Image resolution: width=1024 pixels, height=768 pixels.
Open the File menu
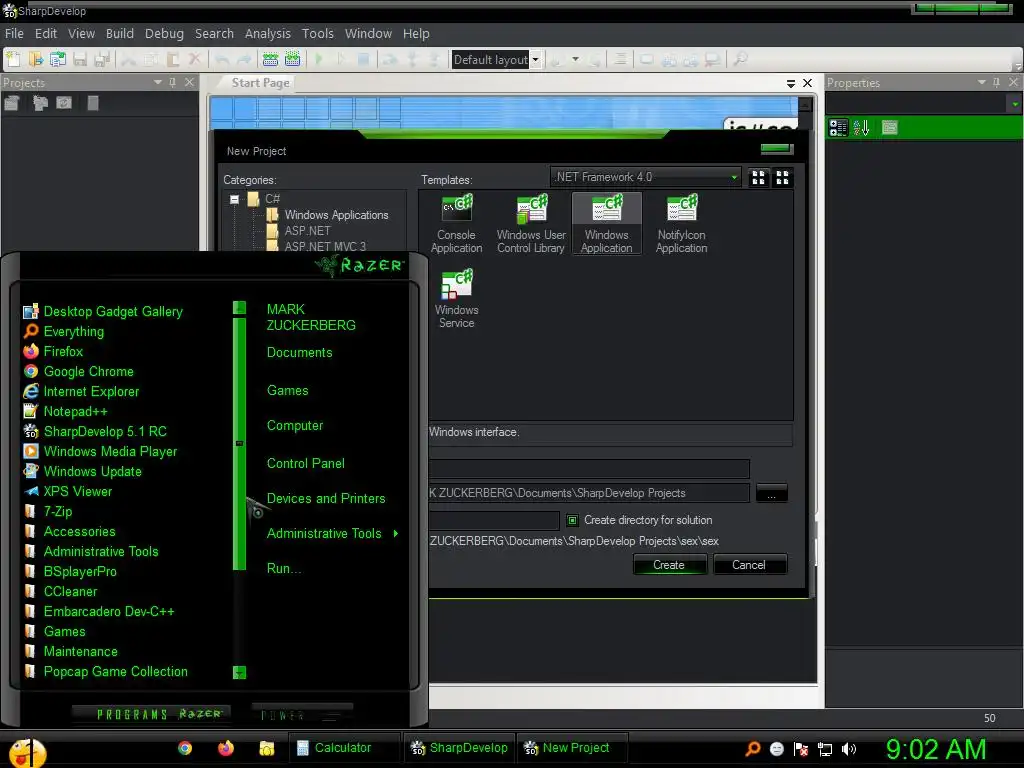point(14,33)
